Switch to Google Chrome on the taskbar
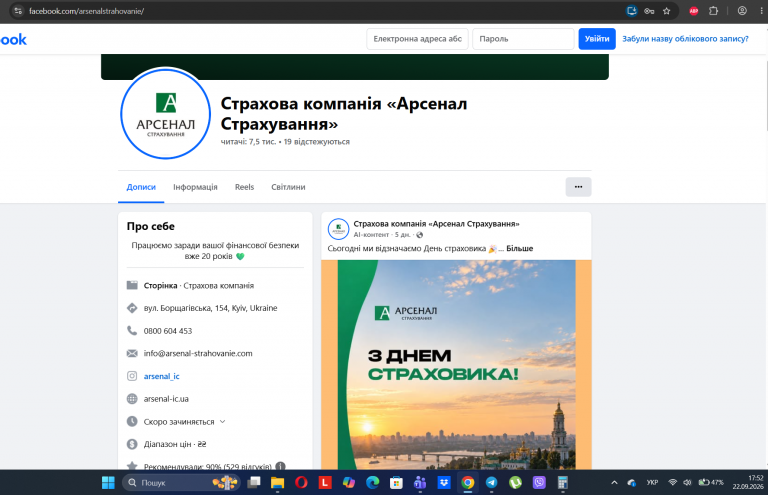 pos(468,483)
